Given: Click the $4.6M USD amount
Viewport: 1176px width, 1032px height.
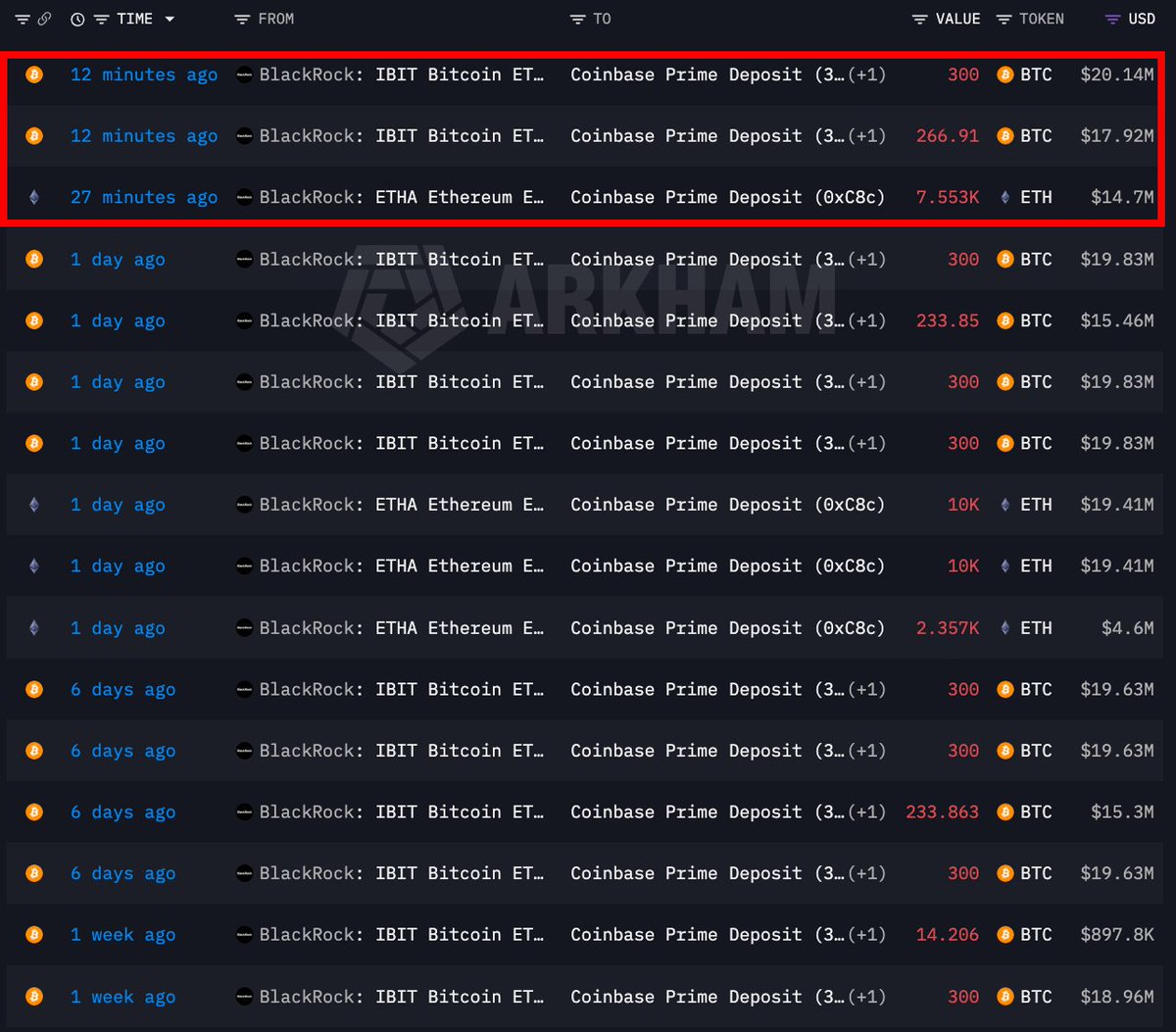Looking at the screenshot, I should (x=1128, y=628).
